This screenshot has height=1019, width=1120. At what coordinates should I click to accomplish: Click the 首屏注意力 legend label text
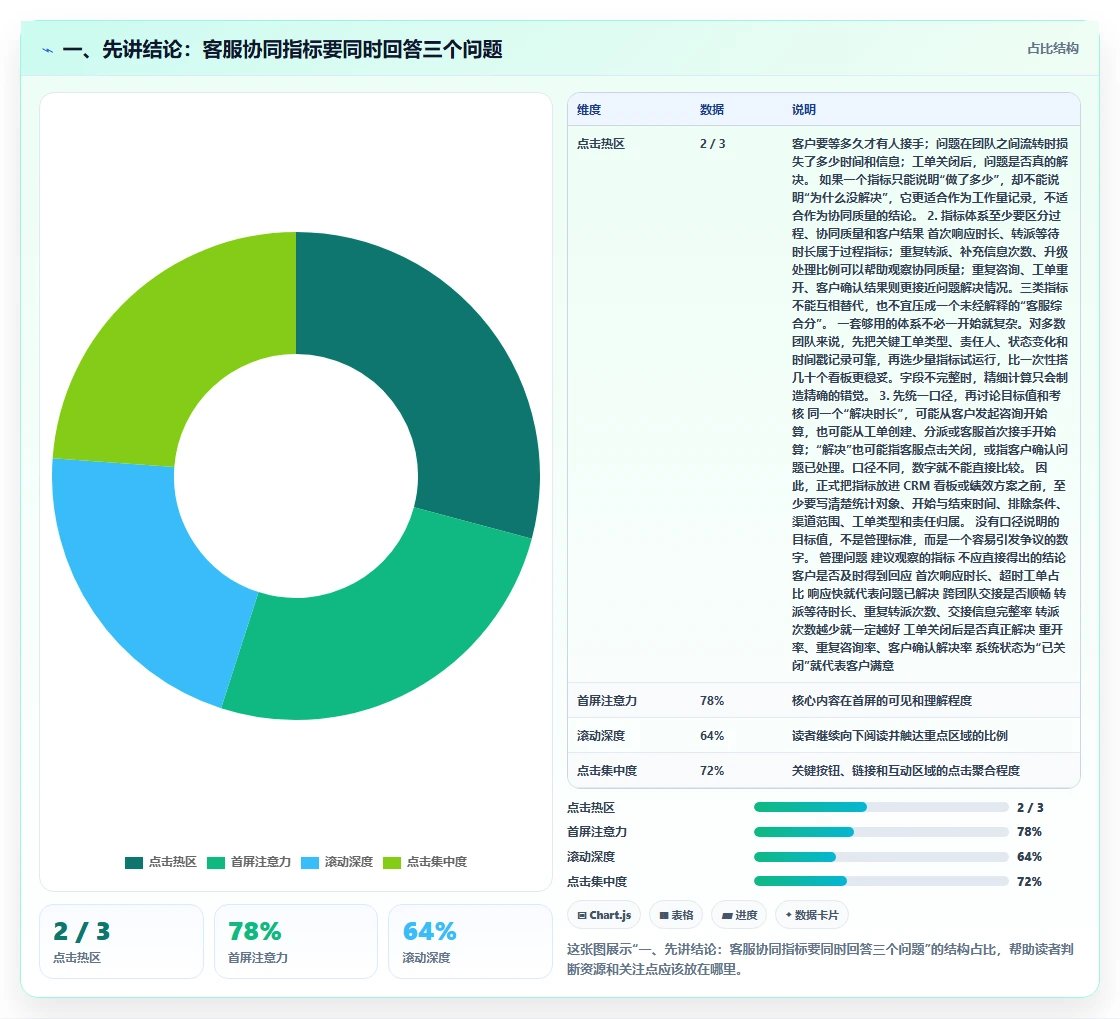(x=261, y=863)
